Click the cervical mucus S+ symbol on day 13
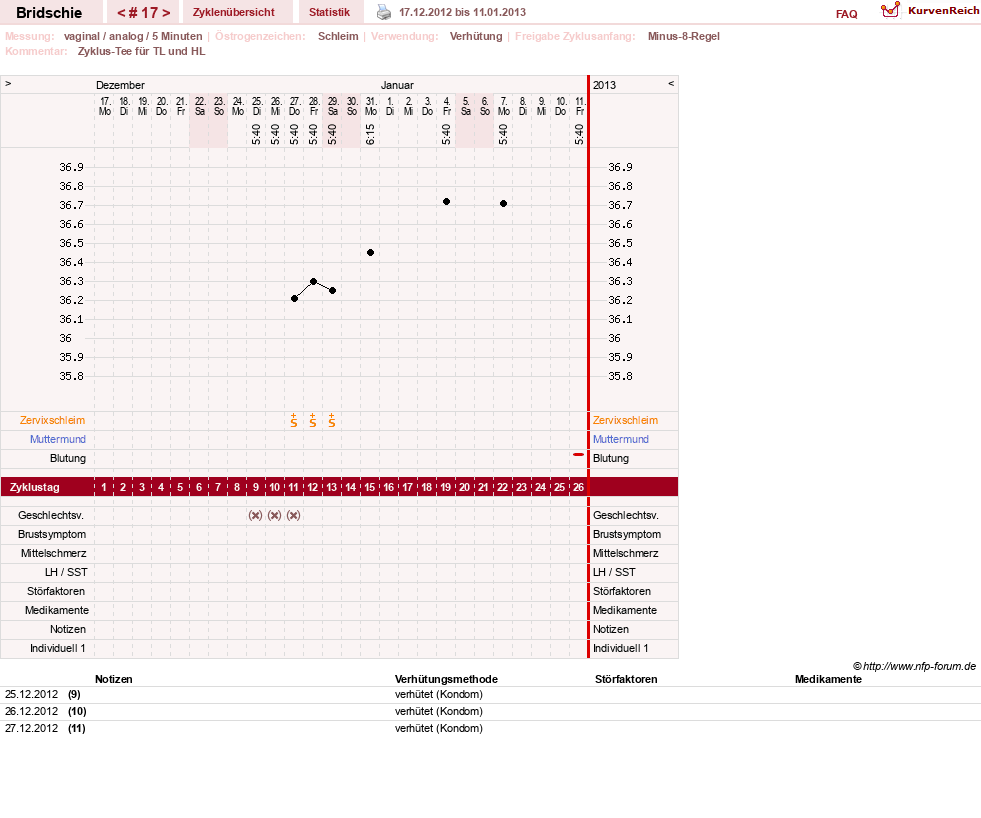Viewport: 981px width, 818px height. [x=332, y=421]
